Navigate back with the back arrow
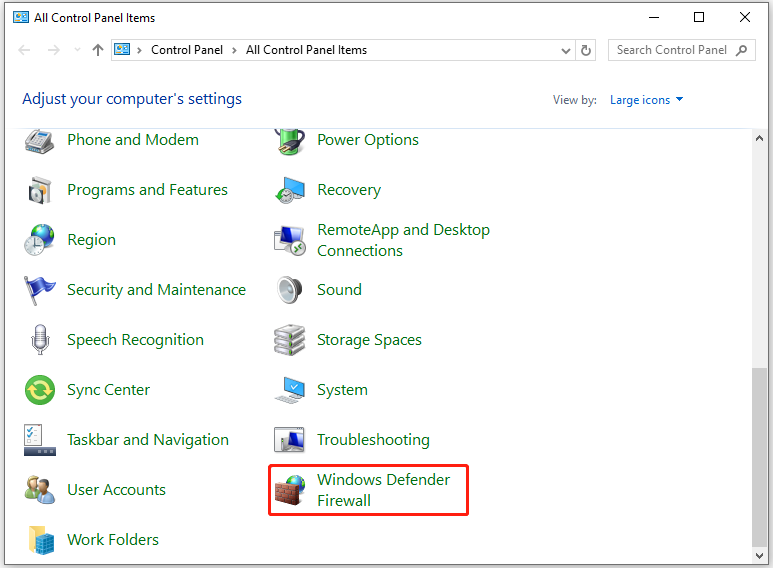The height and width of the screenshot is (568, 773). tap(24, 50)
